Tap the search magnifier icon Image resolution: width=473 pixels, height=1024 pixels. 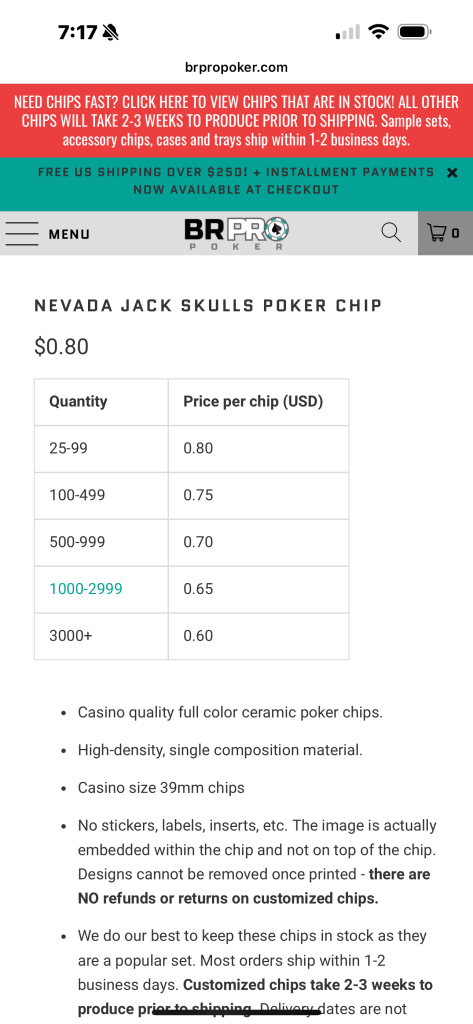(391, 232)
